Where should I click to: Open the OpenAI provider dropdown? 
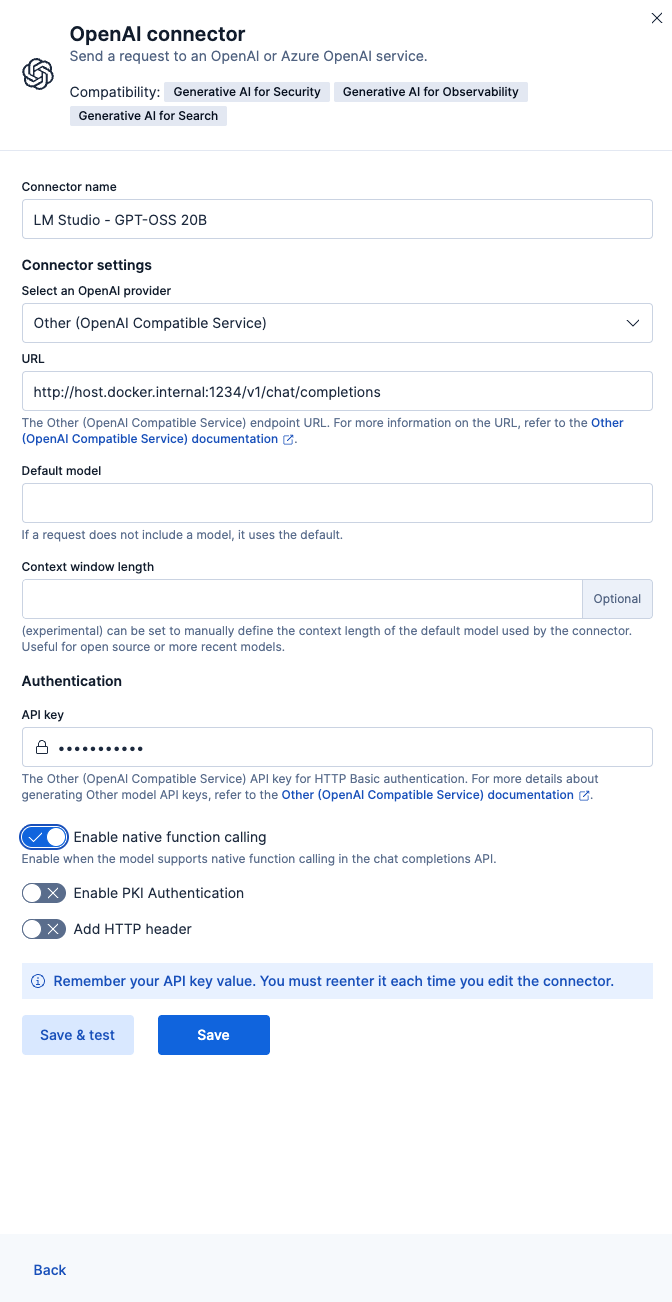point(337,323)
